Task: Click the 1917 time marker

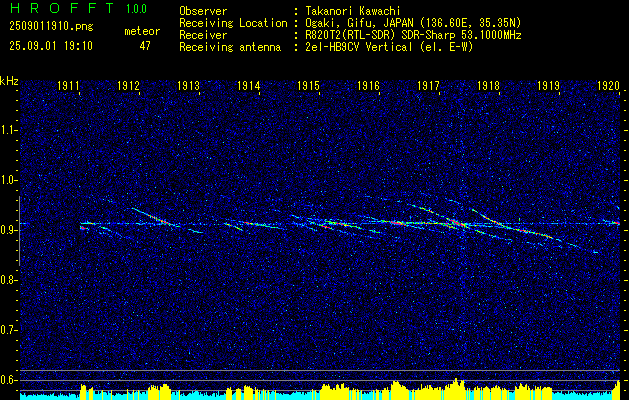Action: [428, 85]
